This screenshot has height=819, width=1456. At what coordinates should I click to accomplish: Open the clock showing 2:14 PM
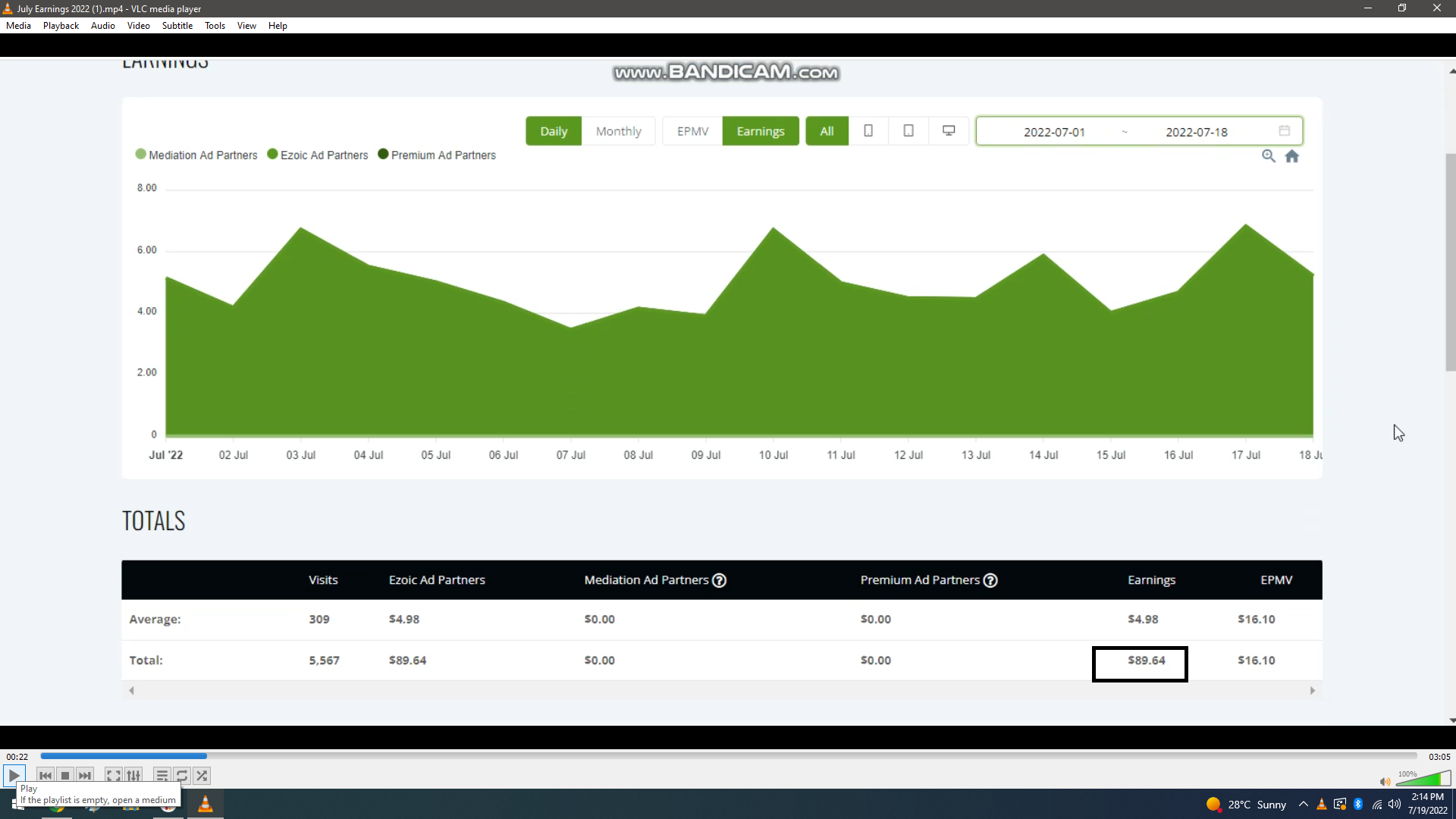click(x=1427, y=804)
